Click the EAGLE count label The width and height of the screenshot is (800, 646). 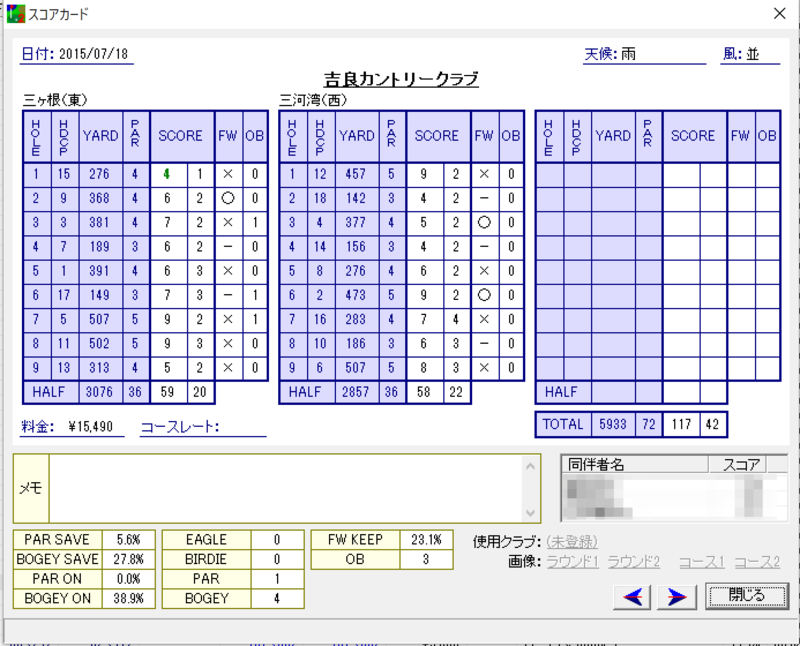pos(207,540)
